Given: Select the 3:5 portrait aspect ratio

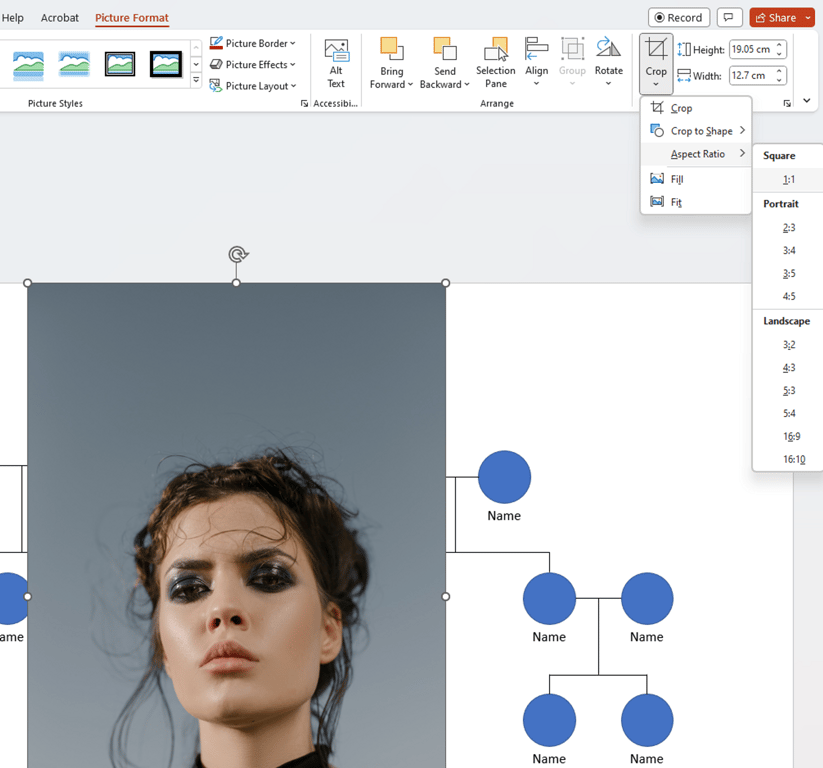Looking at the screenshot, I should 788,273.
